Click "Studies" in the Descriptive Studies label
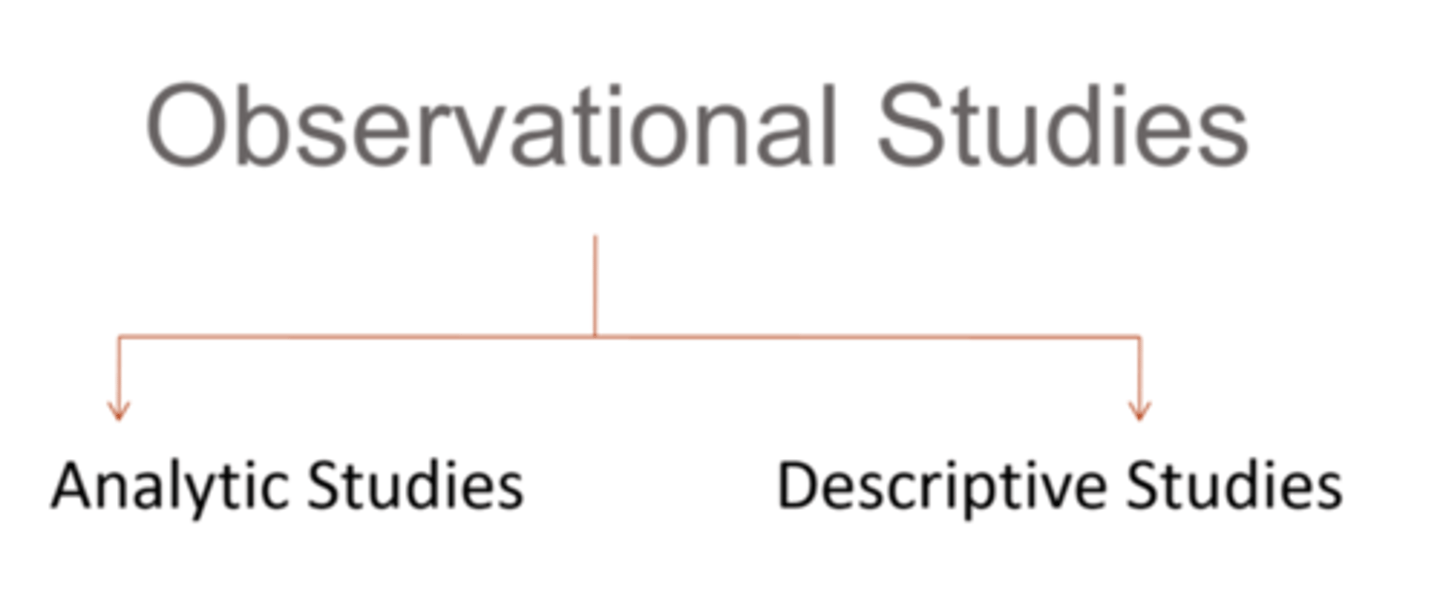The width and height of the screenshot is (1440, 601). click(1234, 487)
